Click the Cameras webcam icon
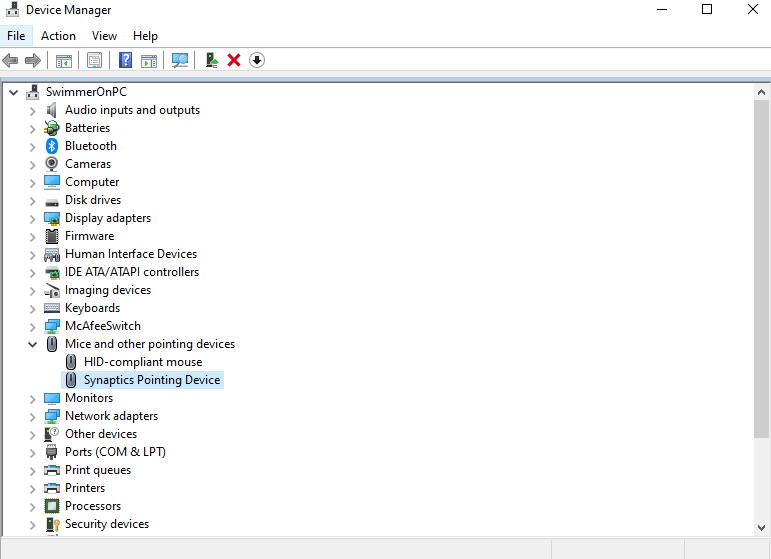The image size is (771, 559). (x=52, y=164)
